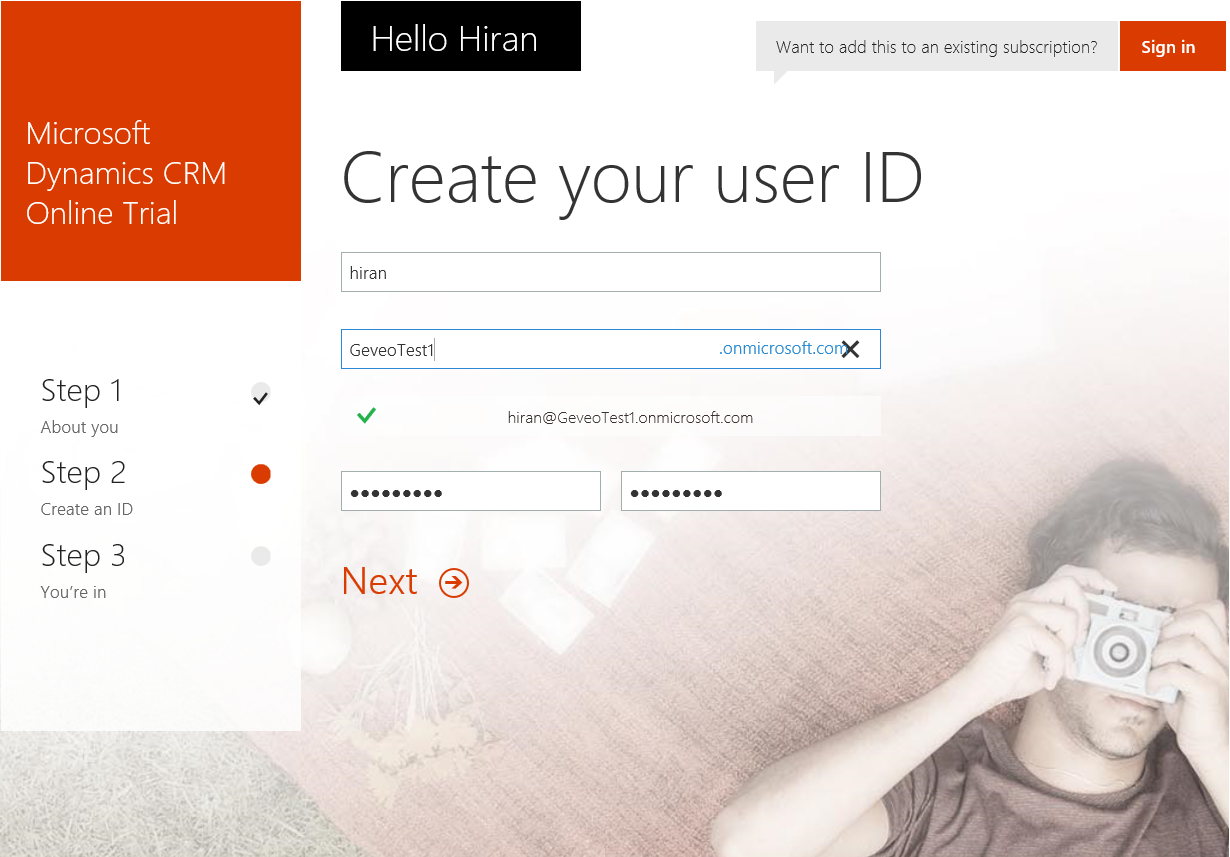The width and height of the screenshot is (1230, 857).
Task: Select Step 3 You're in
Action: 83,571
